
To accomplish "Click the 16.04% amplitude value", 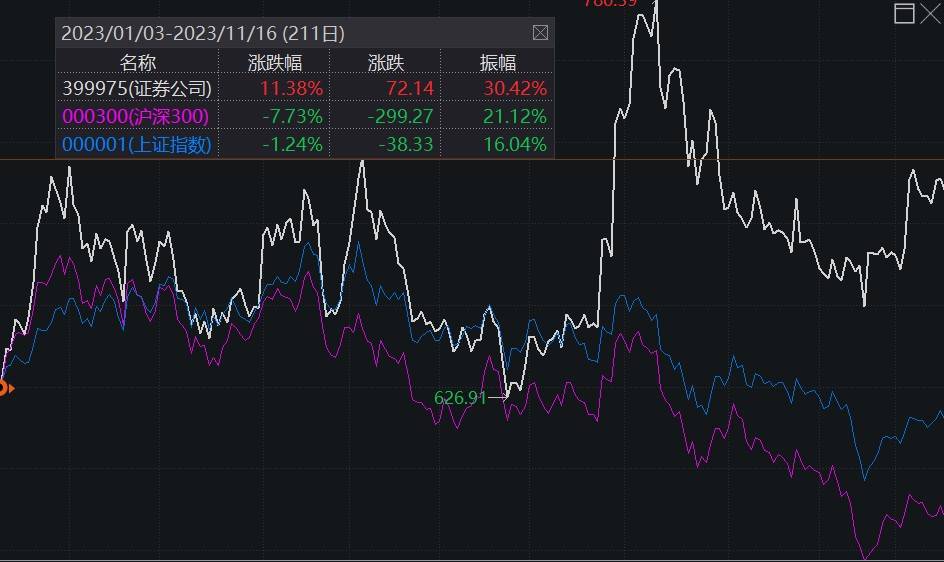I will [516, 144].
